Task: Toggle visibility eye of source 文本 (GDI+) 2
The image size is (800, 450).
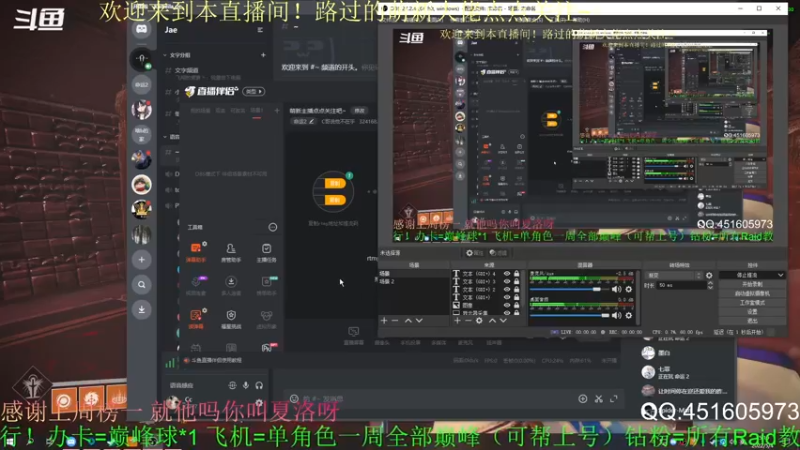Action: [507, 289]
